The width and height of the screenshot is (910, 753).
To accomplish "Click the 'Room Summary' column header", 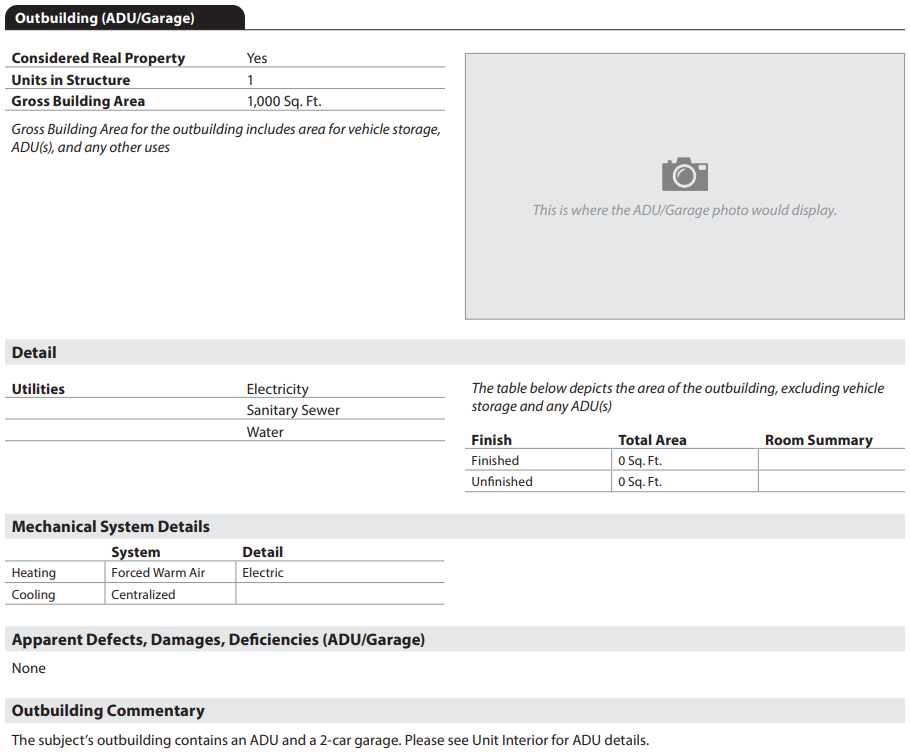I will 819,440.
